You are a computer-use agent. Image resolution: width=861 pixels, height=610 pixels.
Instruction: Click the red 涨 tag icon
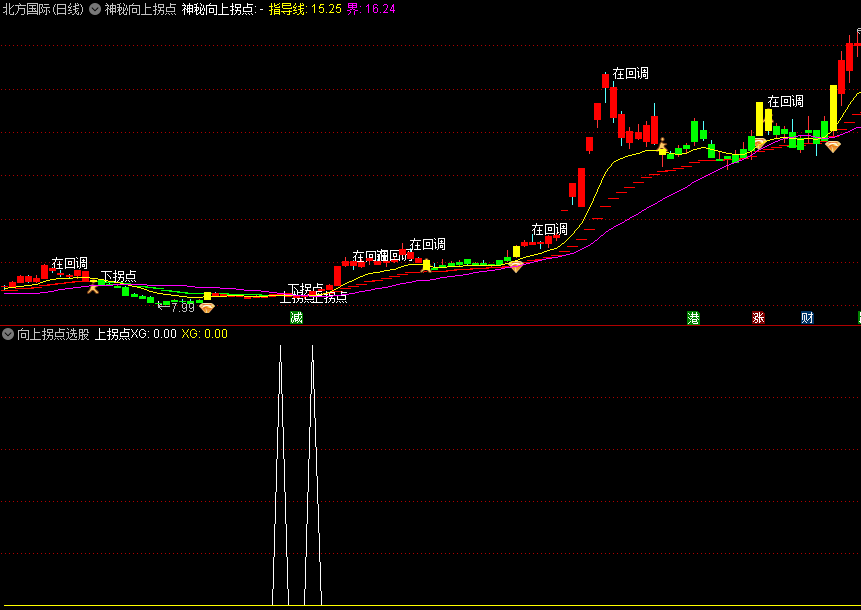(758, 317)
